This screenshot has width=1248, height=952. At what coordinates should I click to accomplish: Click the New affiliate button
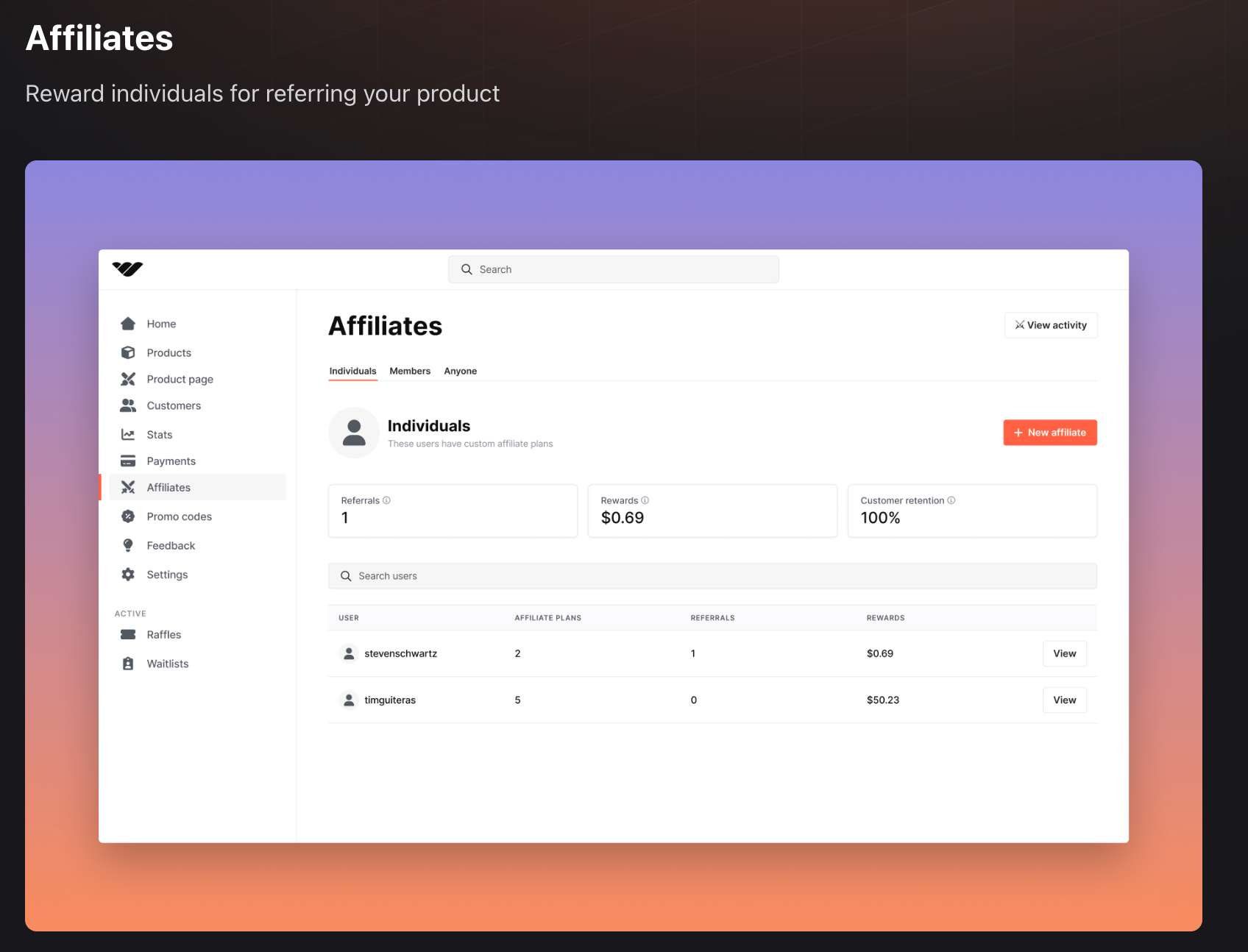[x=1050, y=433]
